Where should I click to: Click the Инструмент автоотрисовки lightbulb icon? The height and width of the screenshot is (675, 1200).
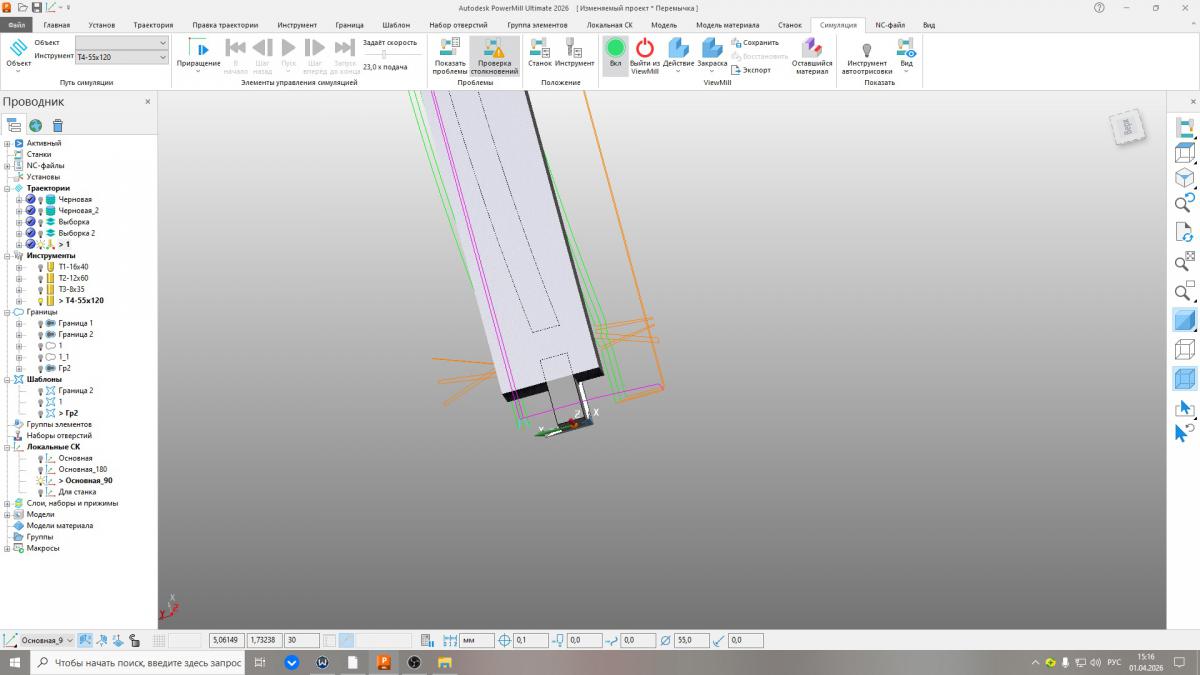tap(866, 48)
